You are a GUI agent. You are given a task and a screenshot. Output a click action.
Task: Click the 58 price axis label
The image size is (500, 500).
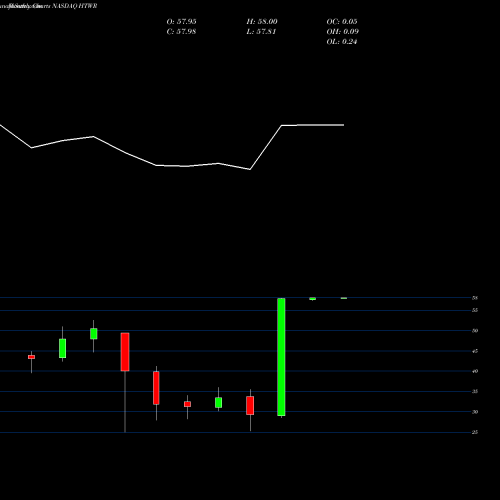(x=475, y=298)
